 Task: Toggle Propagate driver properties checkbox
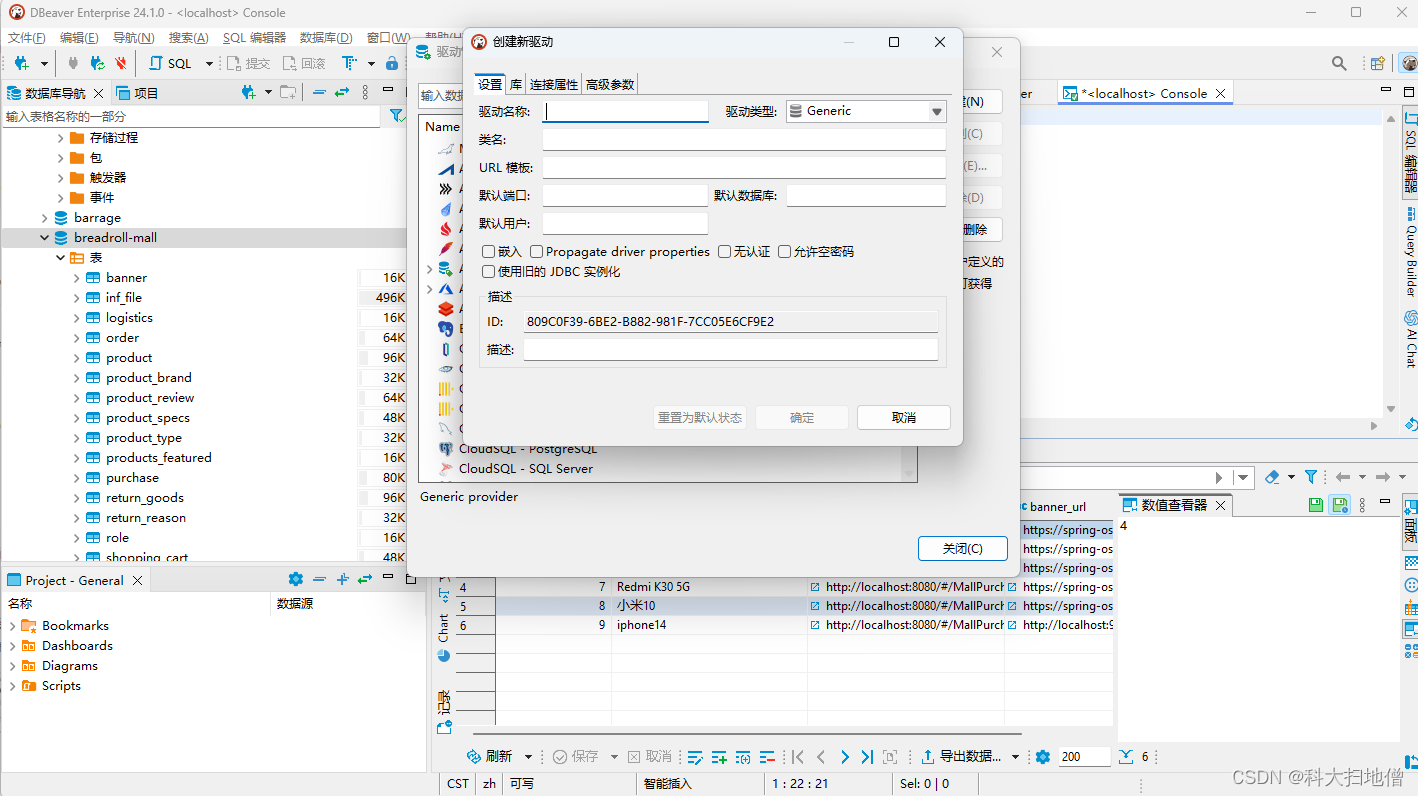(537, 252)
